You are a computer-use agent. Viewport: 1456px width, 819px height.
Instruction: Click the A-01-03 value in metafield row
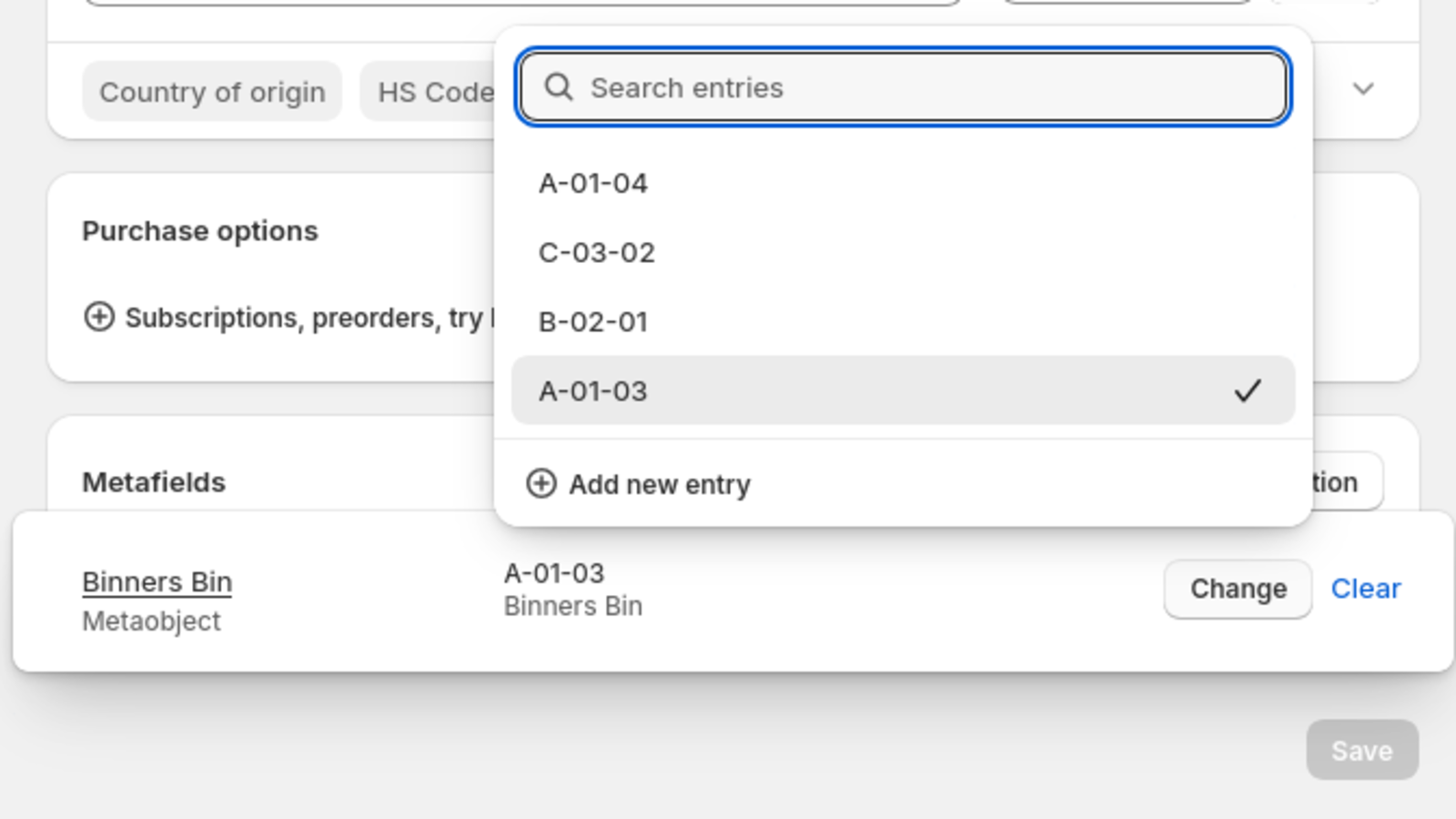click(554, 573)
